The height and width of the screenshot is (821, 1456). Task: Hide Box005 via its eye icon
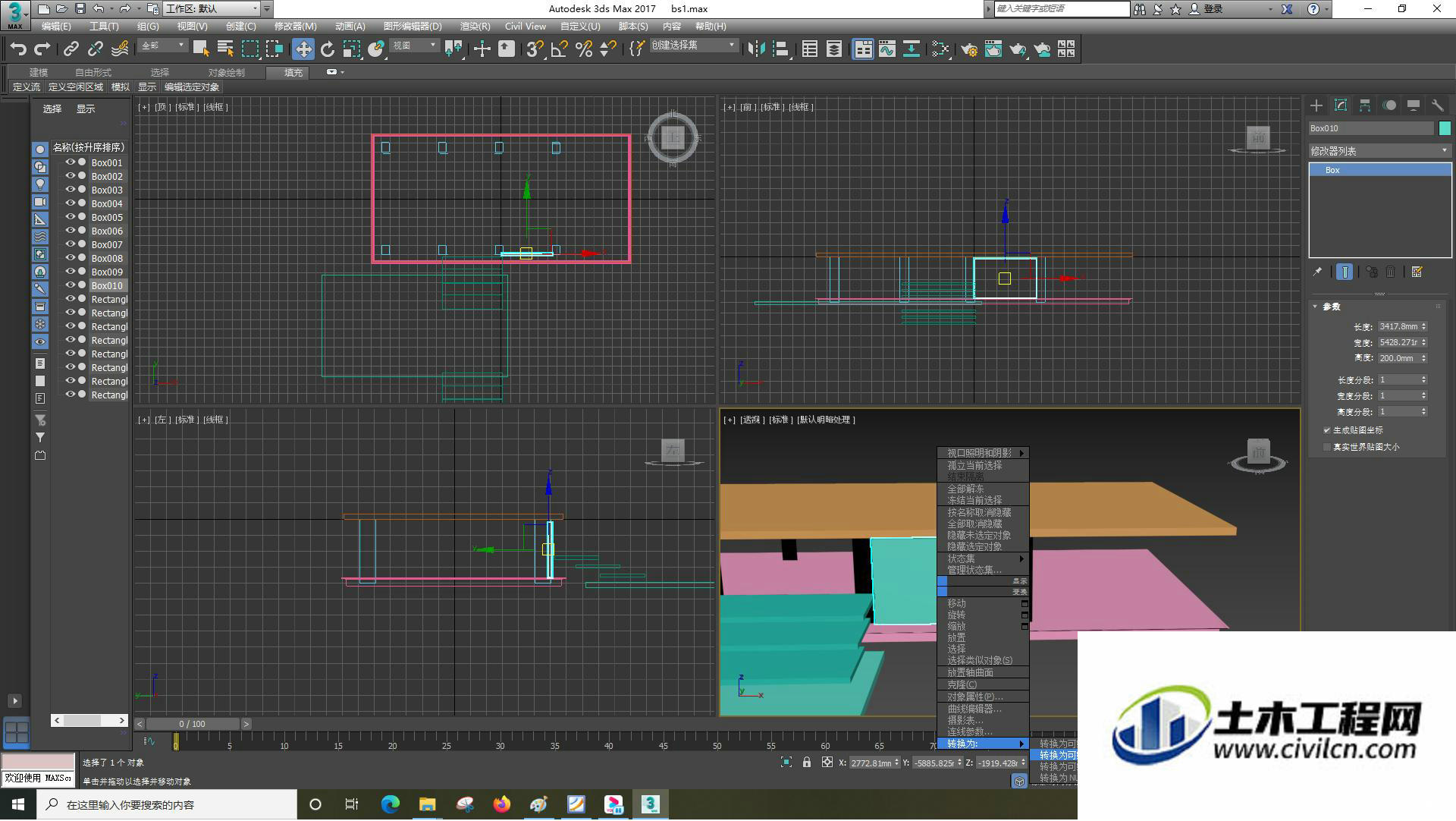(x=71, y=217)
